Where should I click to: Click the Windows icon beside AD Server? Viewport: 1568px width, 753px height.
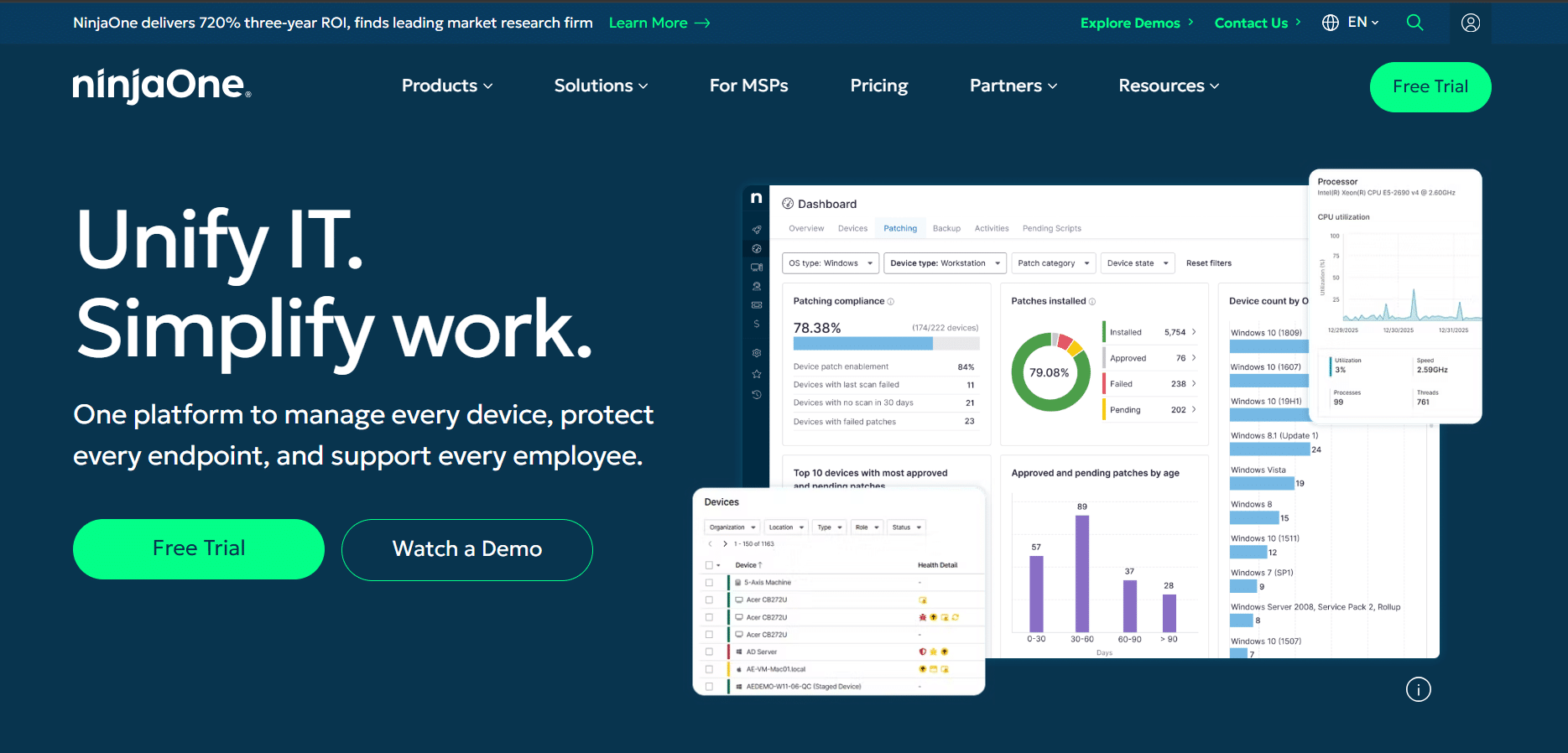tap(739, 652)
